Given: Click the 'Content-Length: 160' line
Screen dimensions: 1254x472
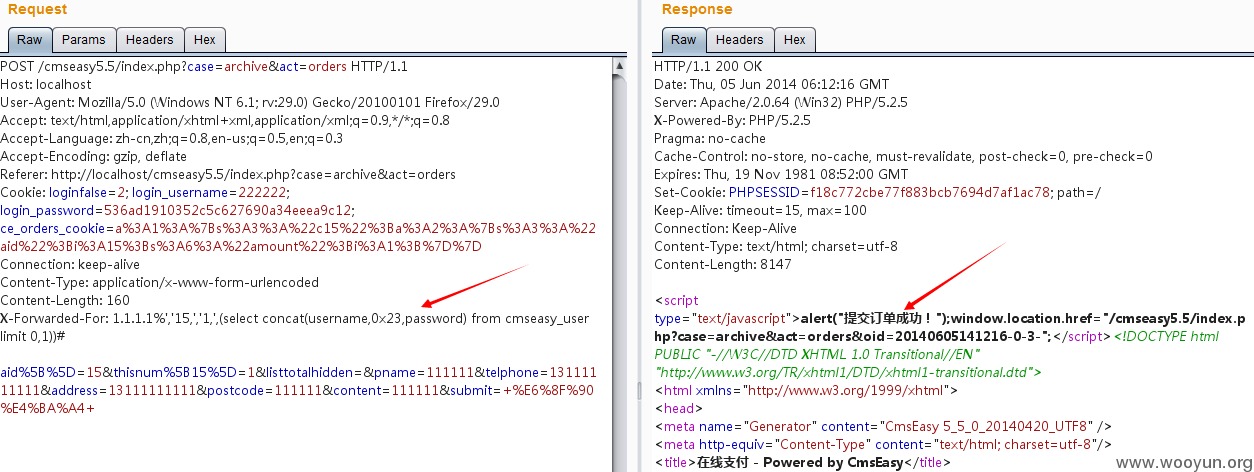Looking at the screenshot, I should tap(65, 301).
